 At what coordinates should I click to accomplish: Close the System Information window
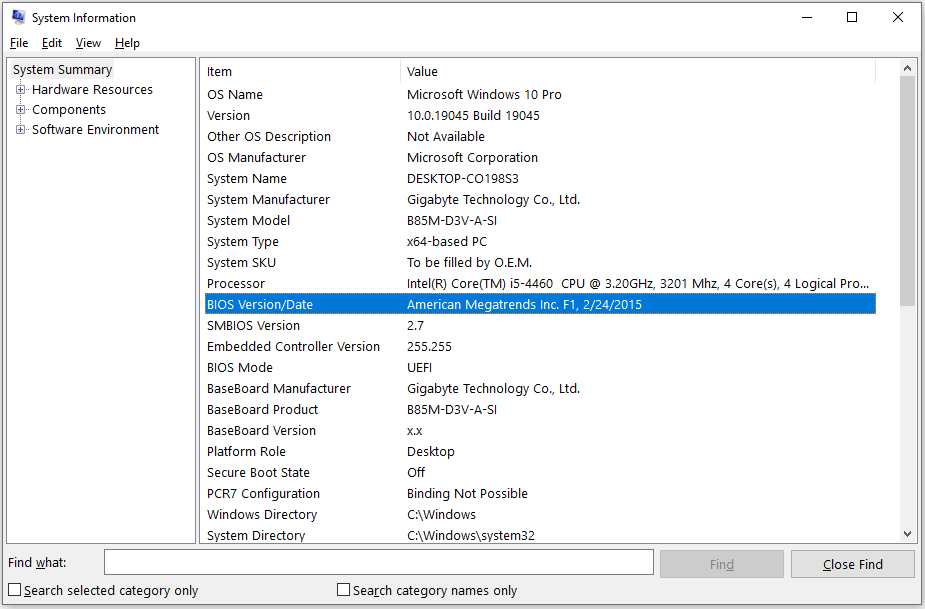click(898, 17)
